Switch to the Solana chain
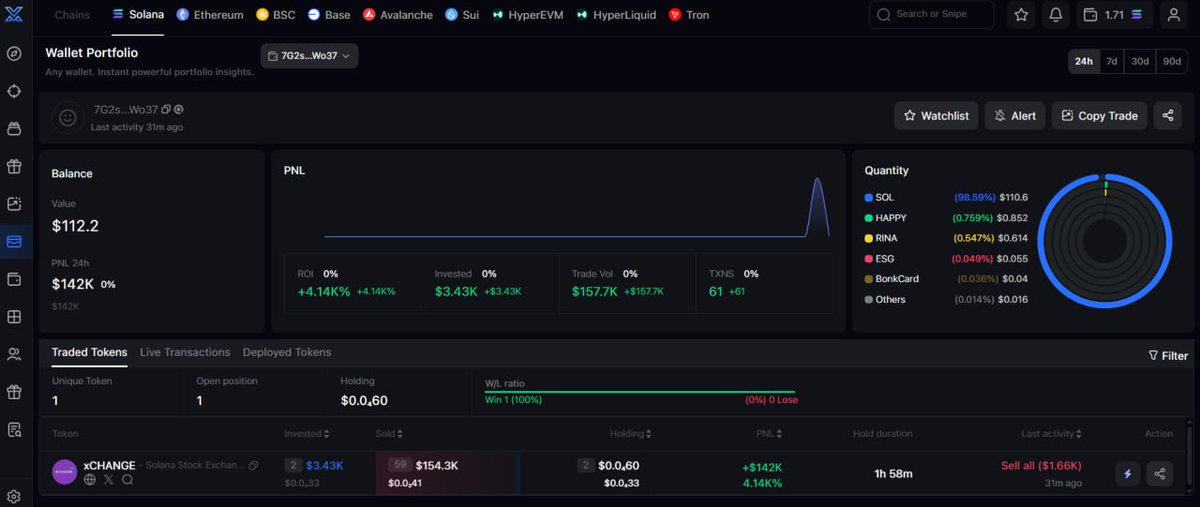Screen dimensions: 1200x507 click(138, 15)
